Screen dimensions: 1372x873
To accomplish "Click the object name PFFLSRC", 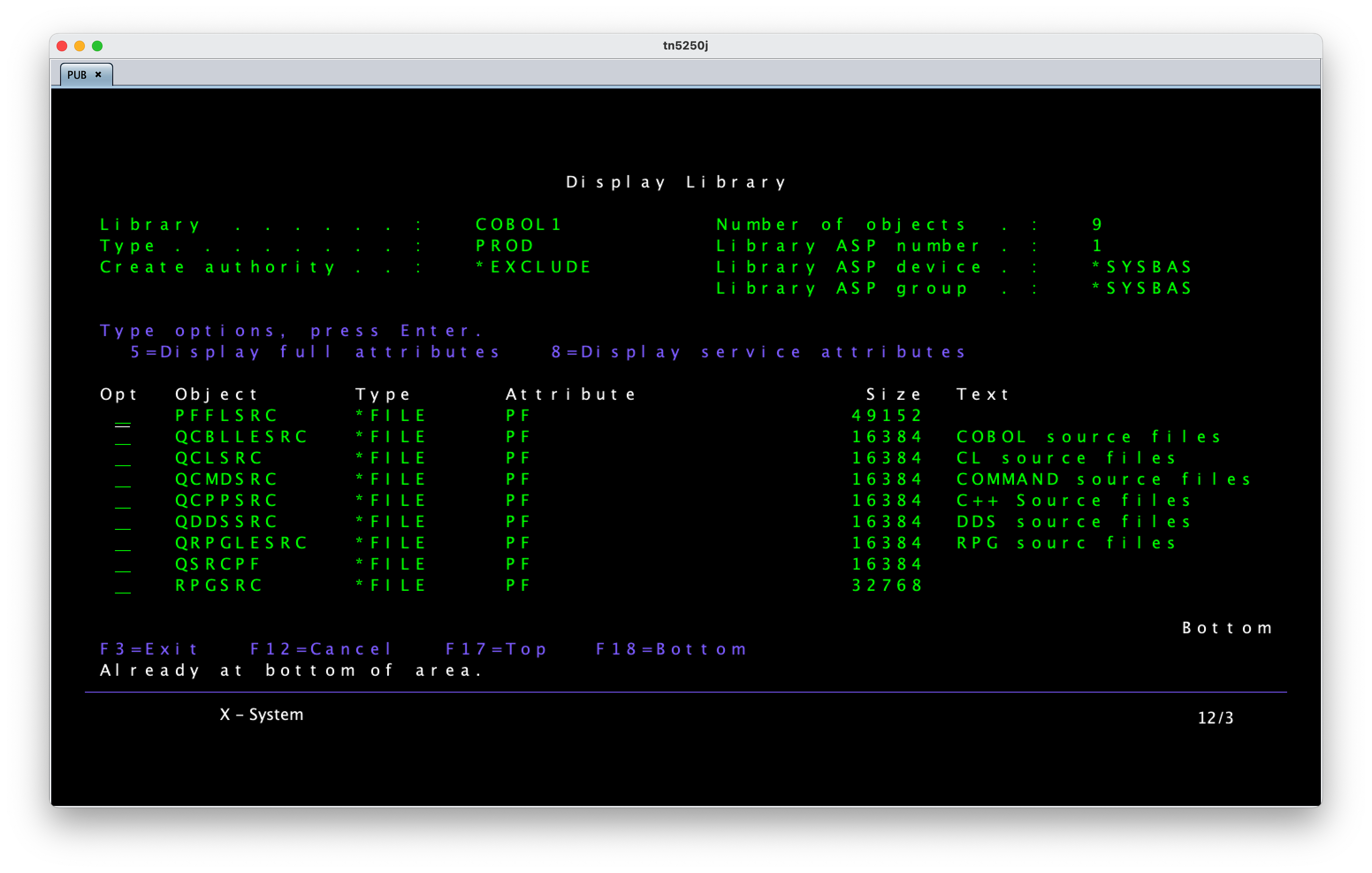I will pyautogui.click(x=226, y=416).
